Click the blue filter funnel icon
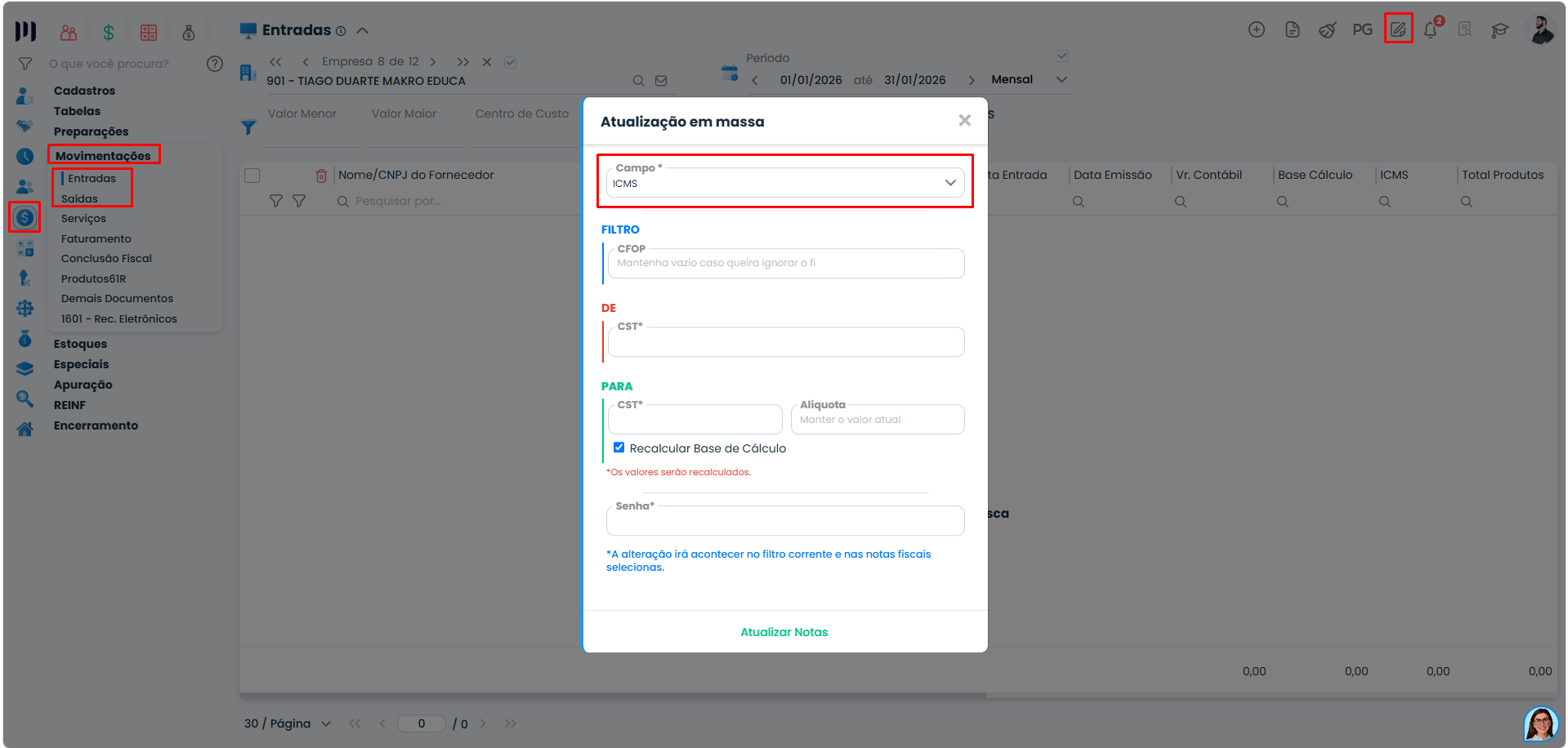Image resolution: width=1568 pixels, height=748 pixels. coord(249,127)
